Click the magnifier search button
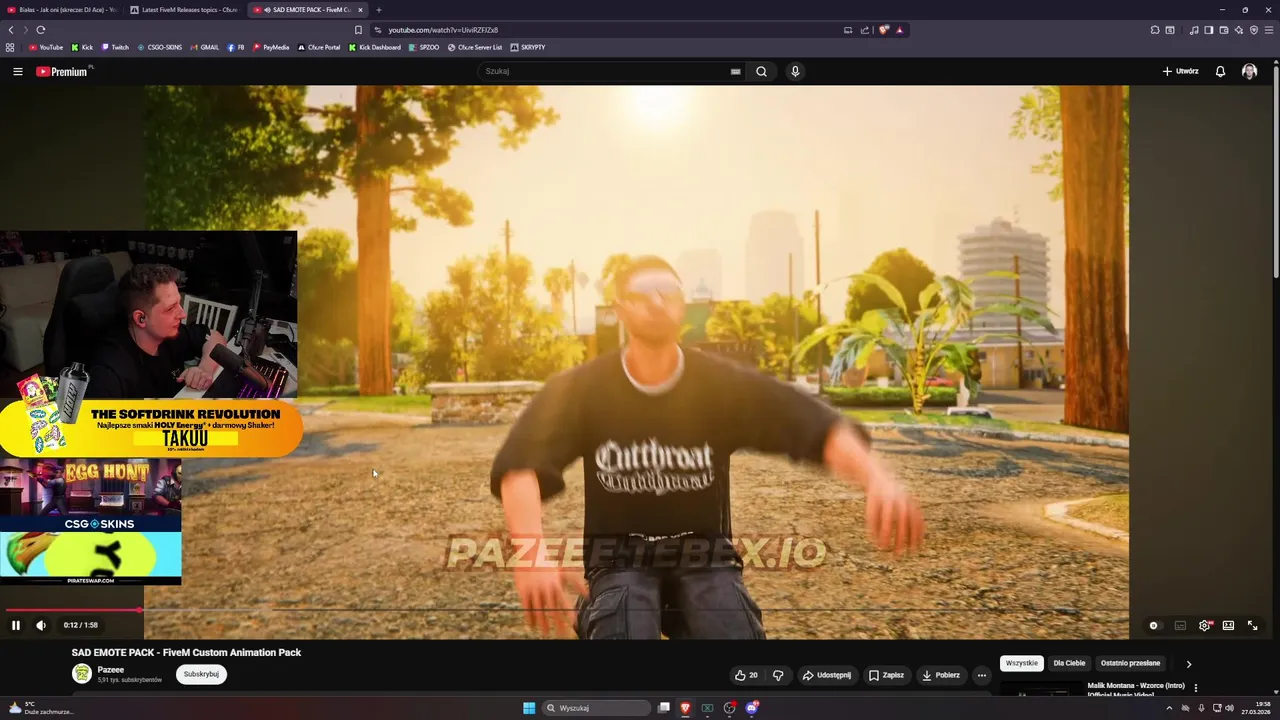Viewport: 1280px width, 720px height. click(x=761, y=71)
